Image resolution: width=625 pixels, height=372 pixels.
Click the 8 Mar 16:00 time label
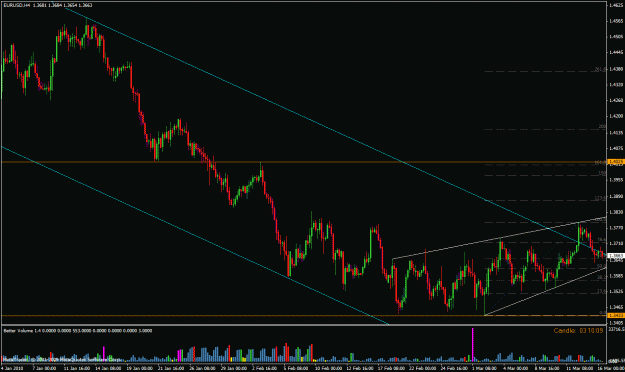[547, 368]
